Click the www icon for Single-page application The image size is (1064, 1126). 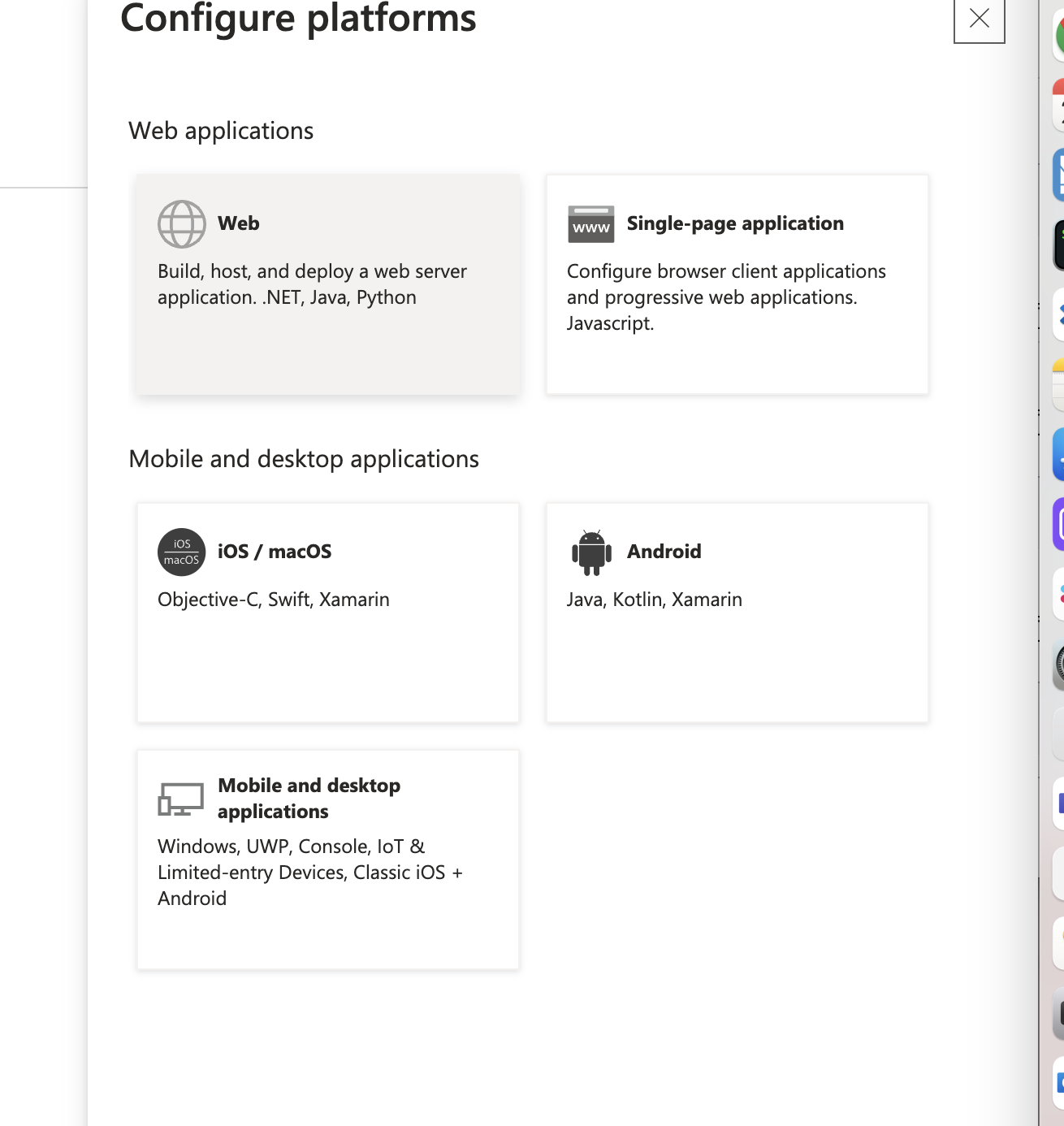point(590,224)
